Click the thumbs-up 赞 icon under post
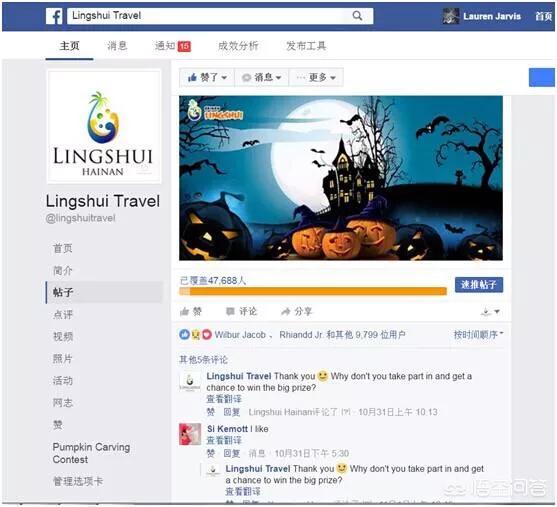The image size is (557, 507). point(184,312)
